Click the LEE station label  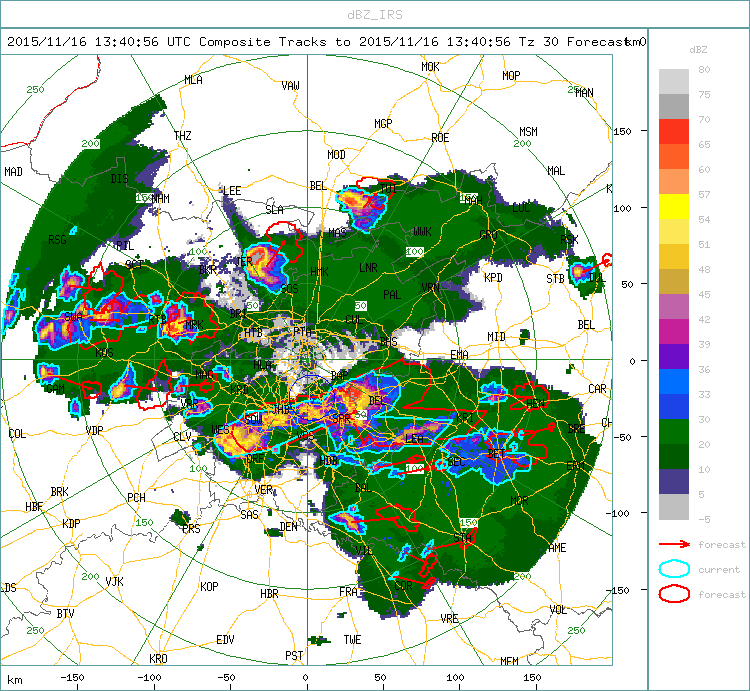[232, 191]
